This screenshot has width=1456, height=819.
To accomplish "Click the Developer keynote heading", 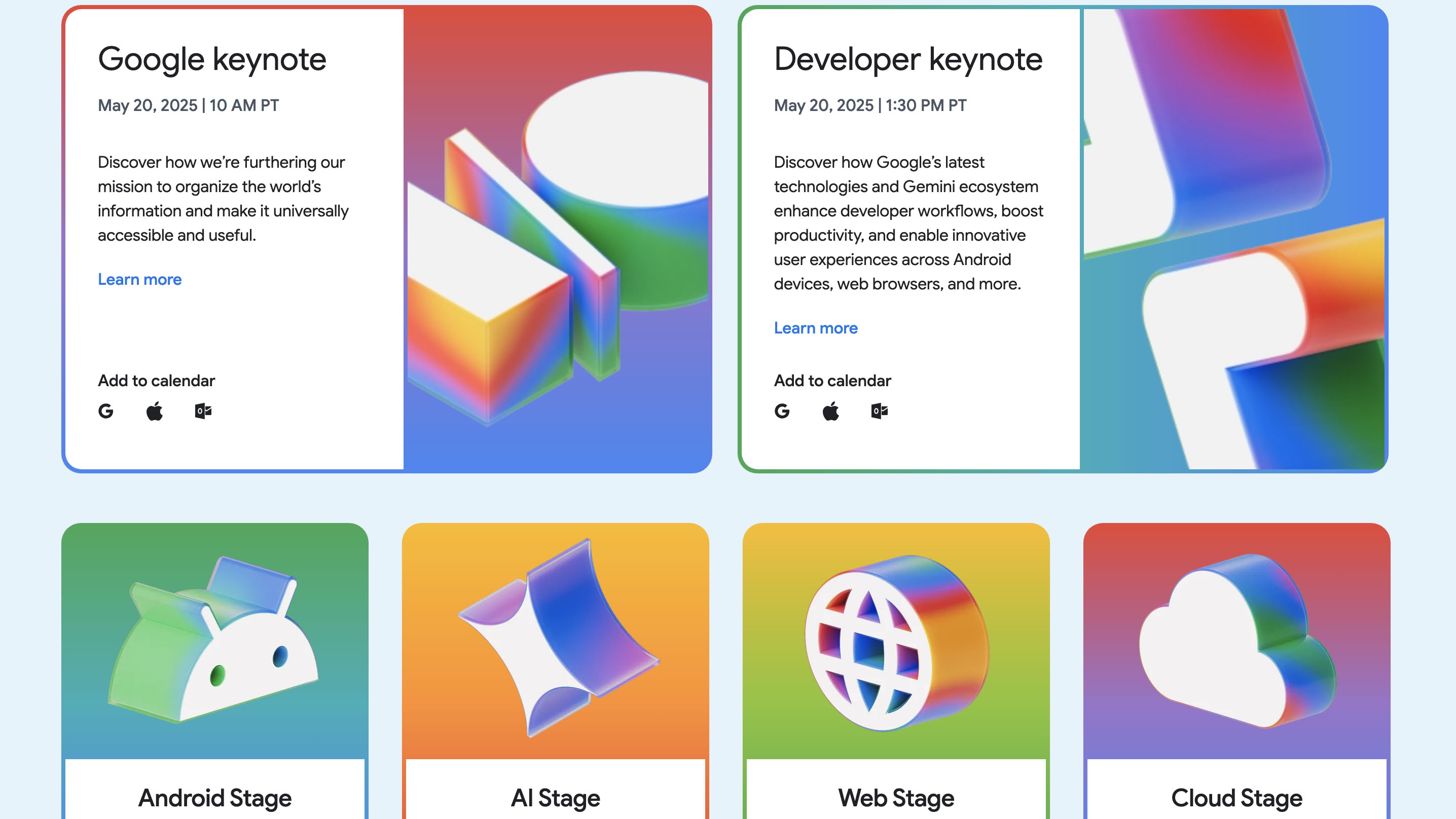I will (908, 59).
